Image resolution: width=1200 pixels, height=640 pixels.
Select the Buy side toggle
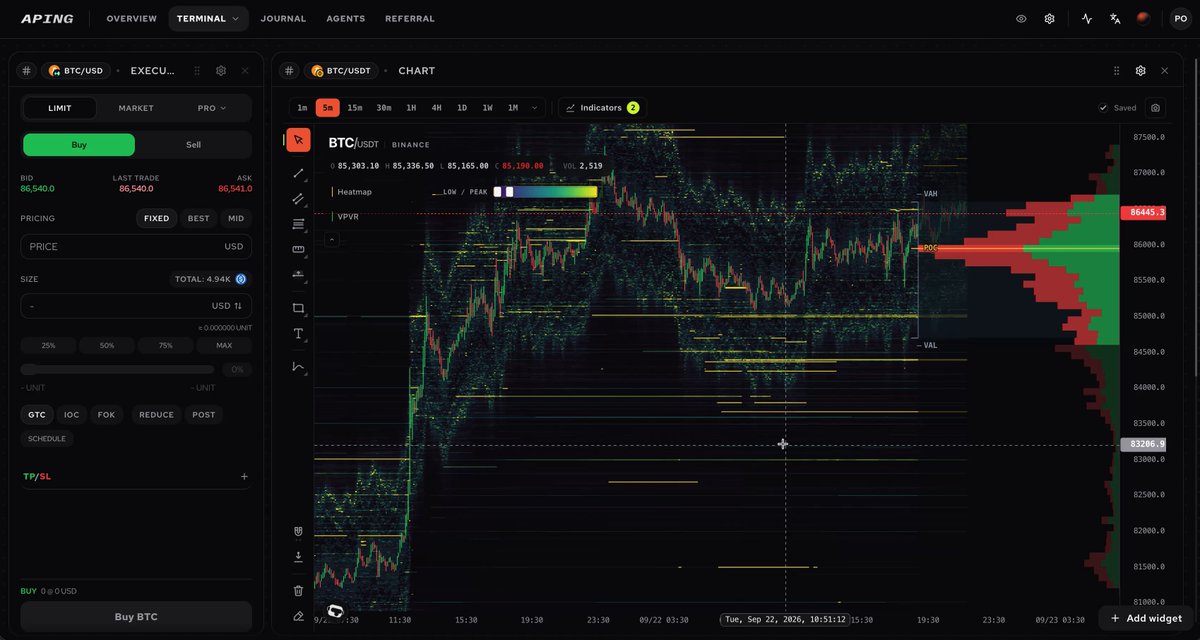pyautogui.click(x=79, y=145)
